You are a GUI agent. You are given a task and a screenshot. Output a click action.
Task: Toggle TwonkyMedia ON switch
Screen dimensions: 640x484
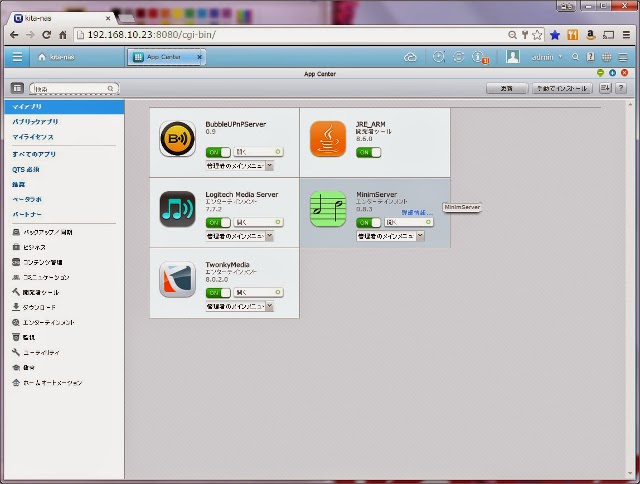[218, 293]
